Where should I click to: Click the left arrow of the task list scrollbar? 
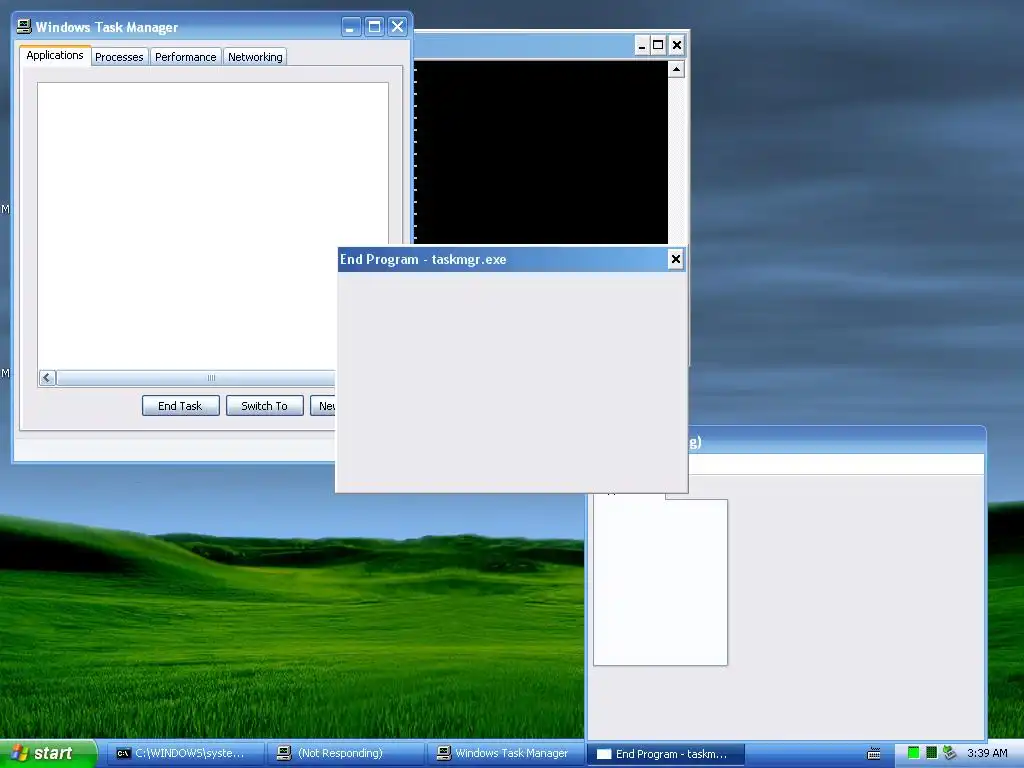click(x=47, y=378)
